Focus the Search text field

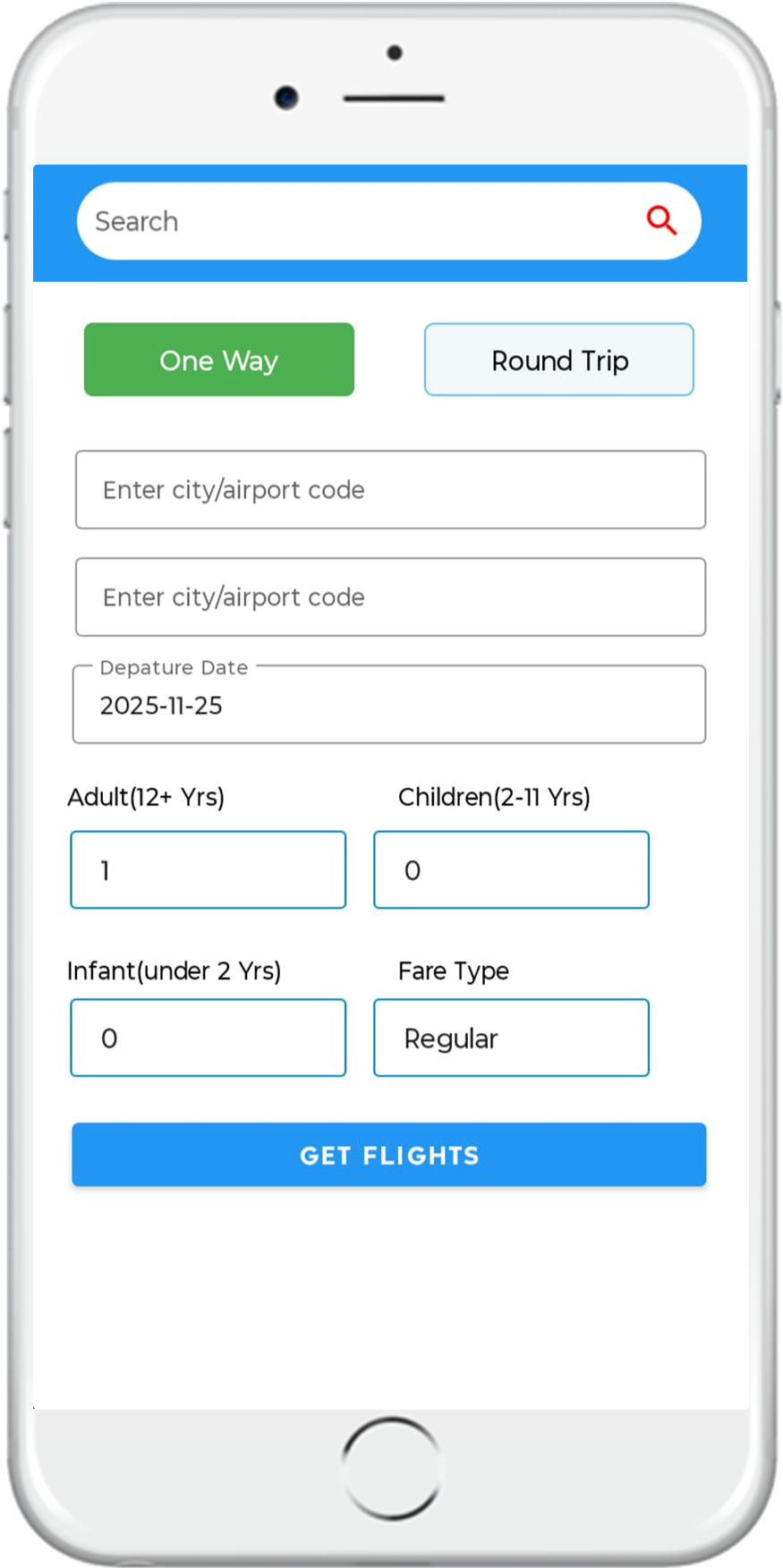[x=358, y=221]
